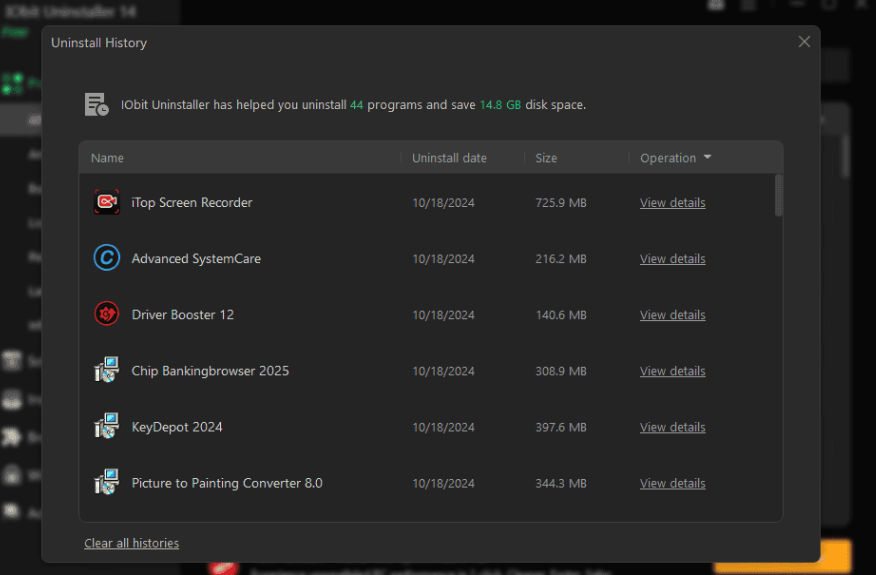The height and width of the screenshot is (575, 876).
Task: Click the uninstall history summary icon
Action: coord(97,104)
